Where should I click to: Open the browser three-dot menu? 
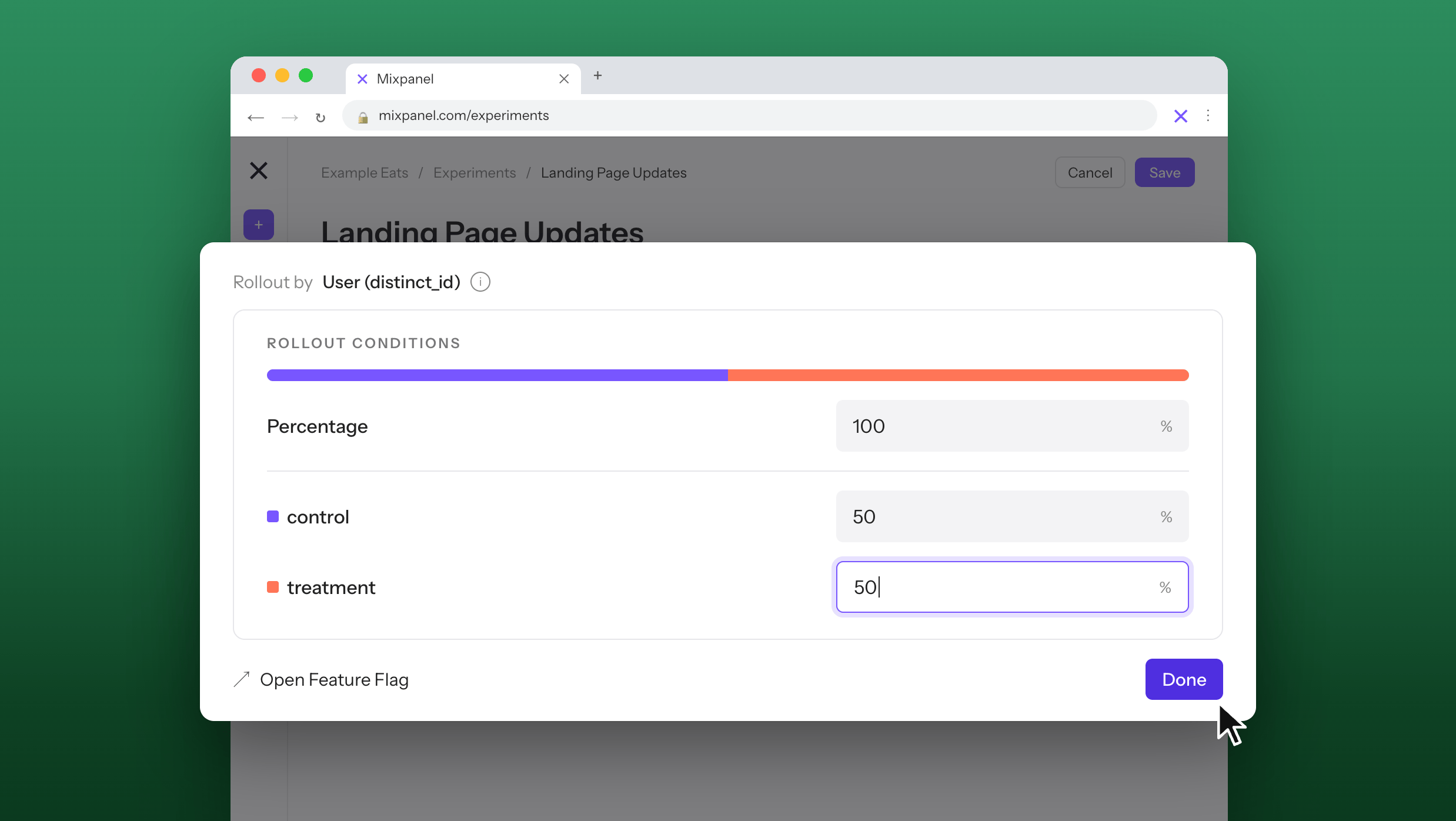click(x=1208, y=115)
